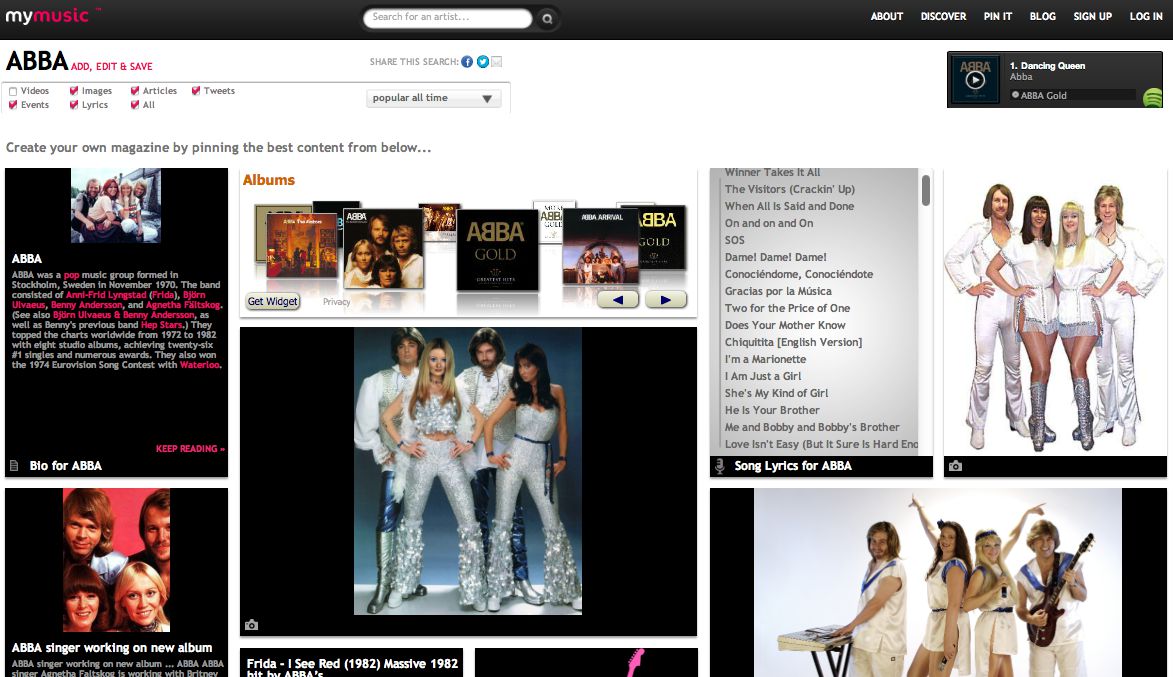
Task: Toggle the All checkbox
Action: pyautogui.click(x=135, y=105)
